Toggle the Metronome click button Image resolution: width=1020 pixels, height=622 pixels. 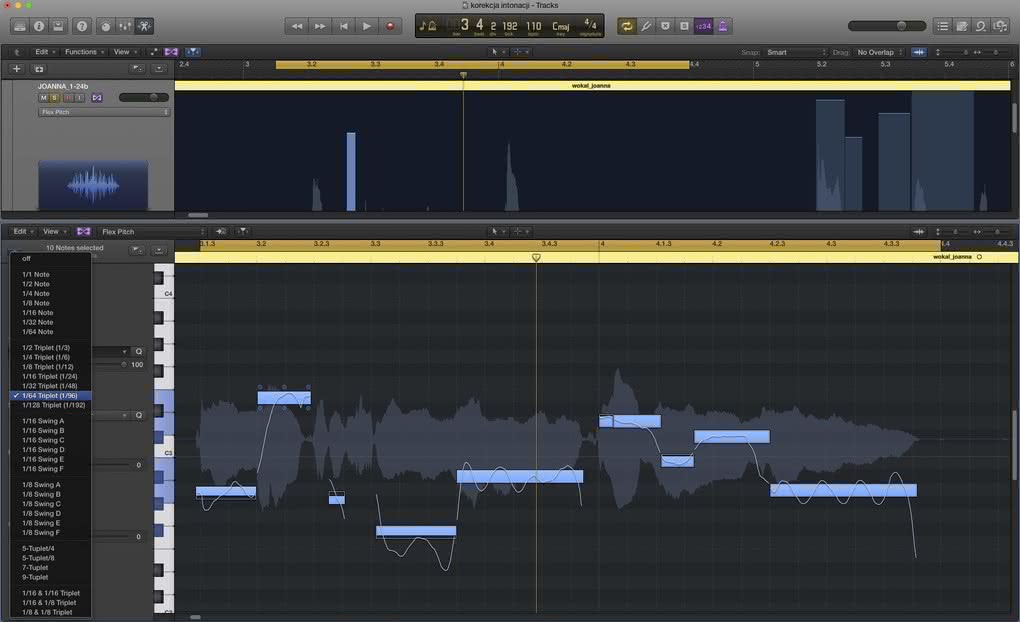coord(723,26)
